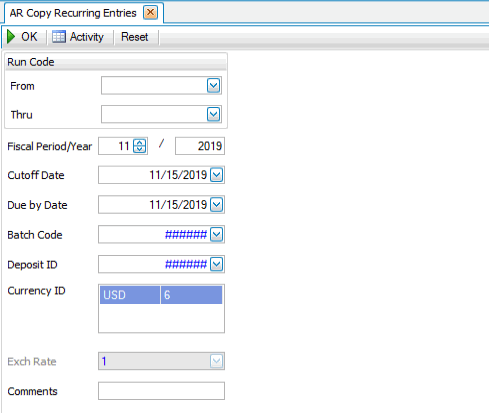This screenshot has width=489, height=413.
Task: Click the green OK play icon
Action: (x=11, y=37)
